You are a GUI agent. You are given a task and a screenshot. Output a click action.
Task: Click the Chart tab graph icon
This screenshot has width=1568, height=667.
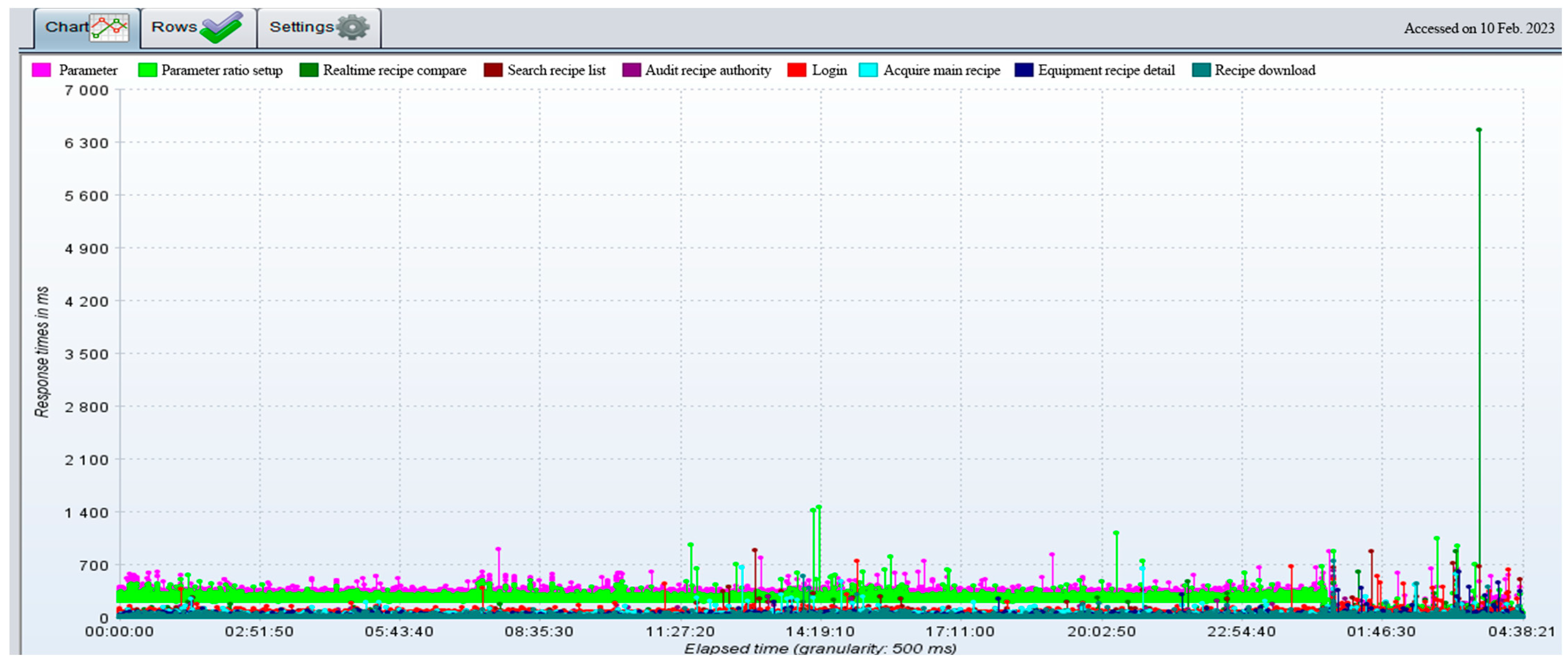(110, 27)
